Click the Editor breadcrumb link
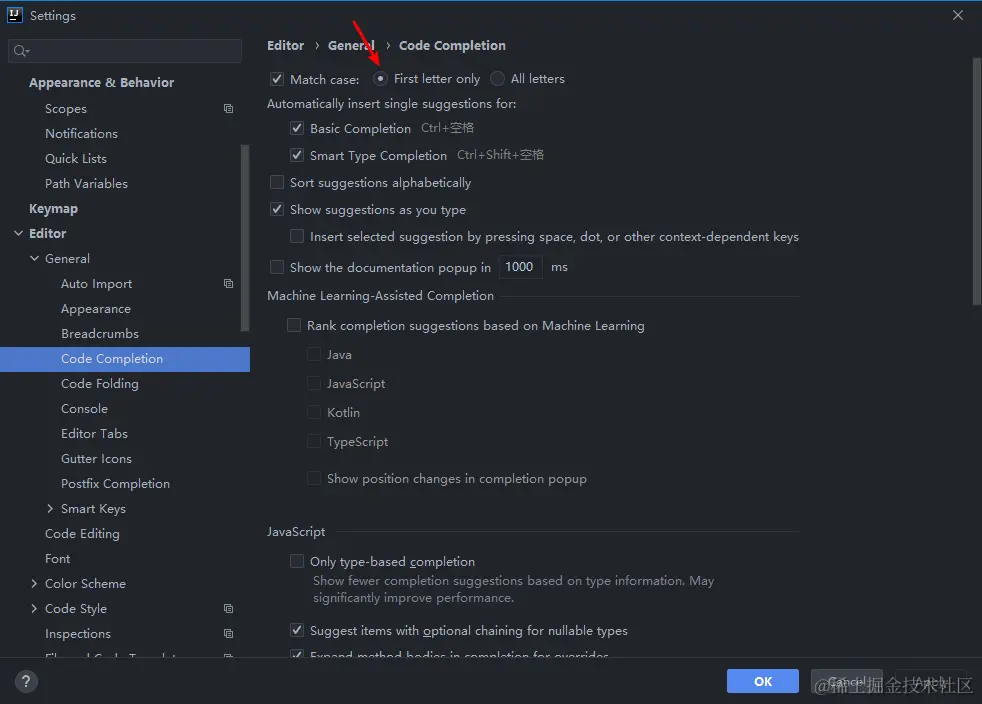982x704 pixels. [x=286, y=46]
